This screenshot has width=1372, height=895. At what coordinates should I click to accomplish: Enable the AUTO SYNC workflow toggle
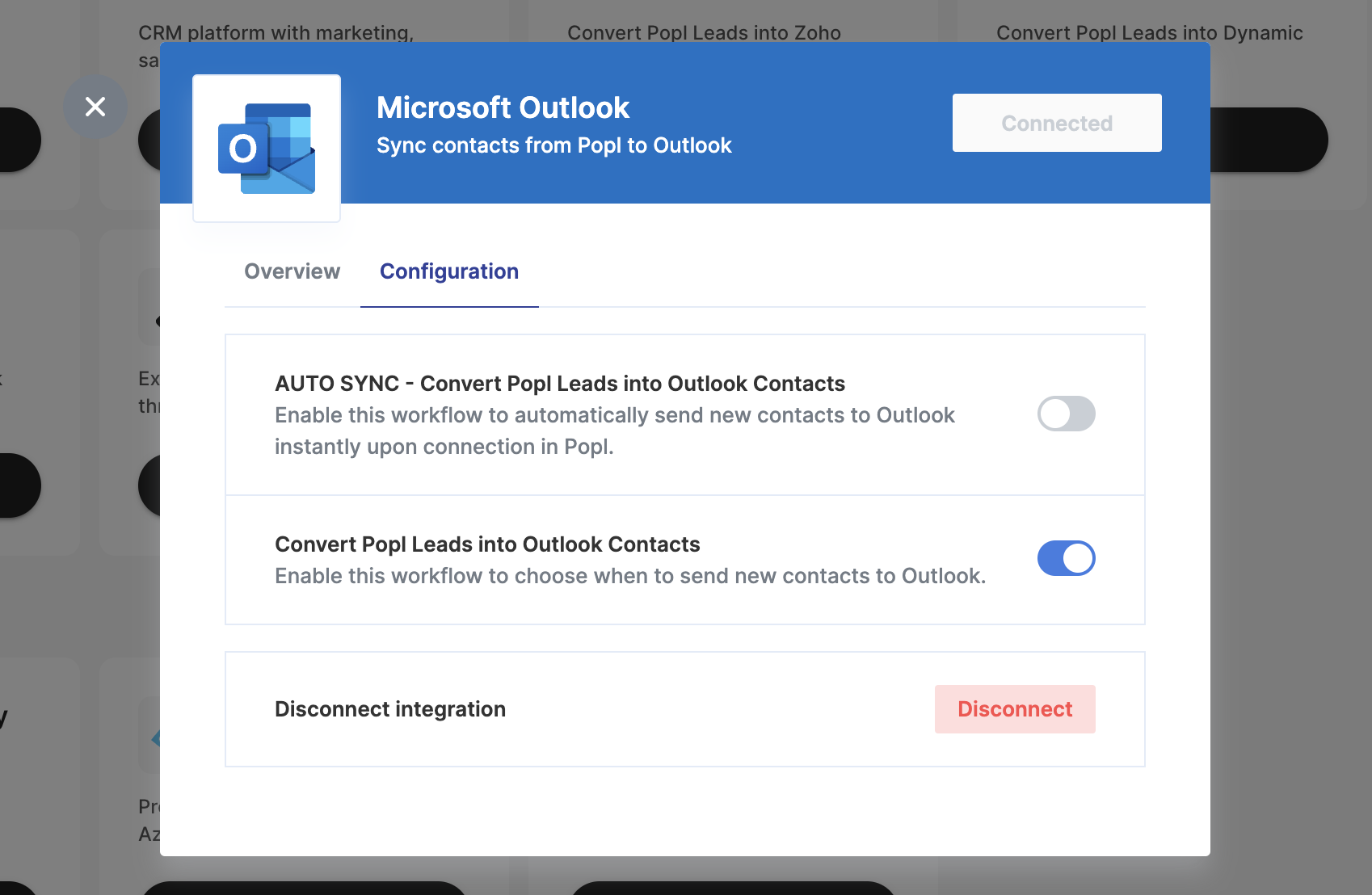[1067, 414]
